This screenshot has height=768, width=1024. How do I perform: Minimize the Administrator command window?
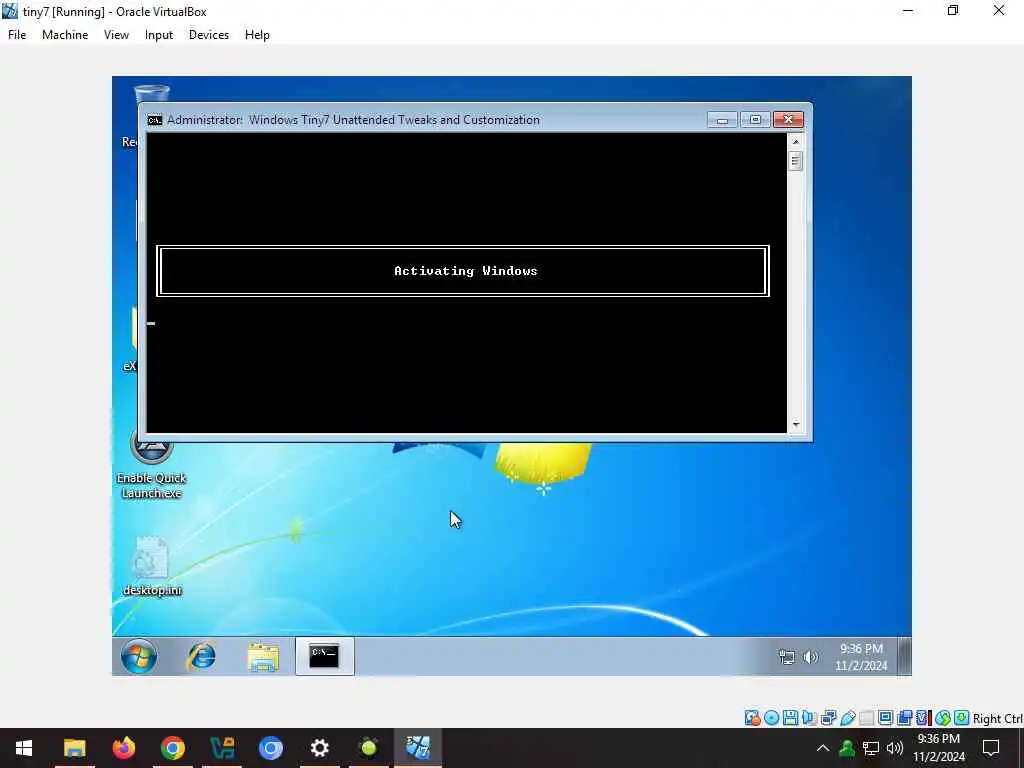722,120
